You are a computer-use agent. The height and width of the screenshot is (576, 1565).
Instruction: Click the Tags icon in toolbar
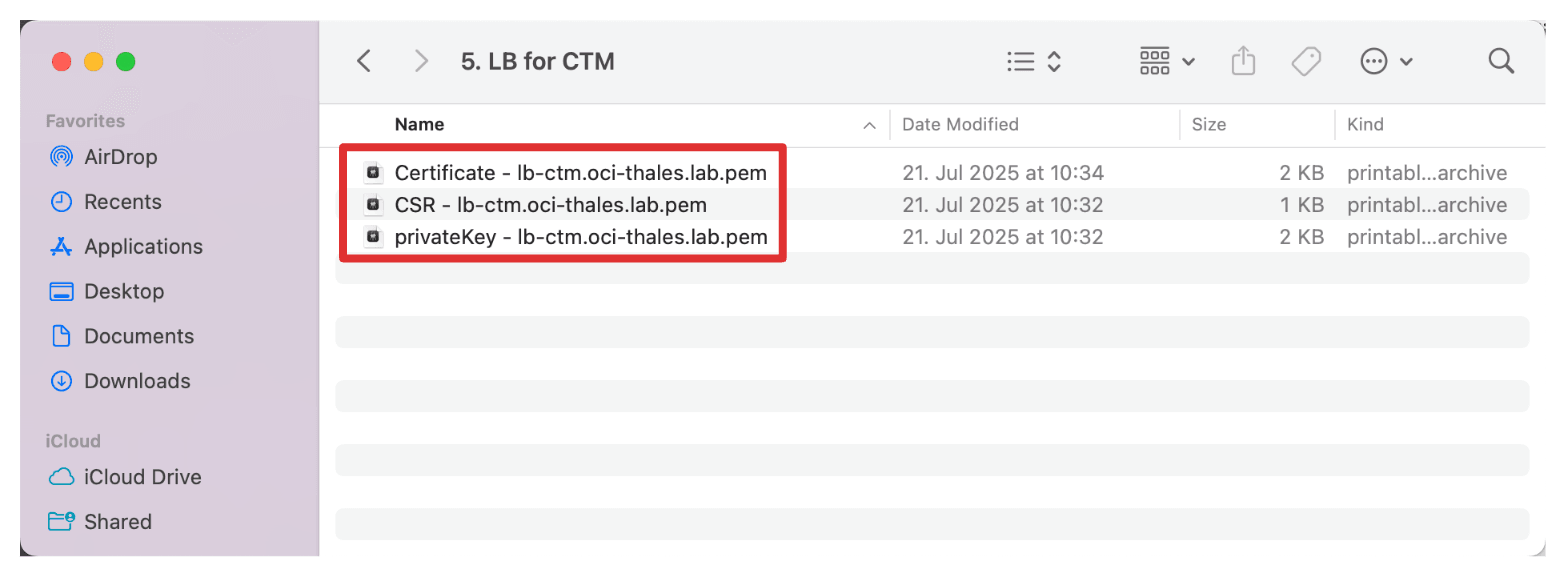pyautogui.click(x=1306, y=62)
